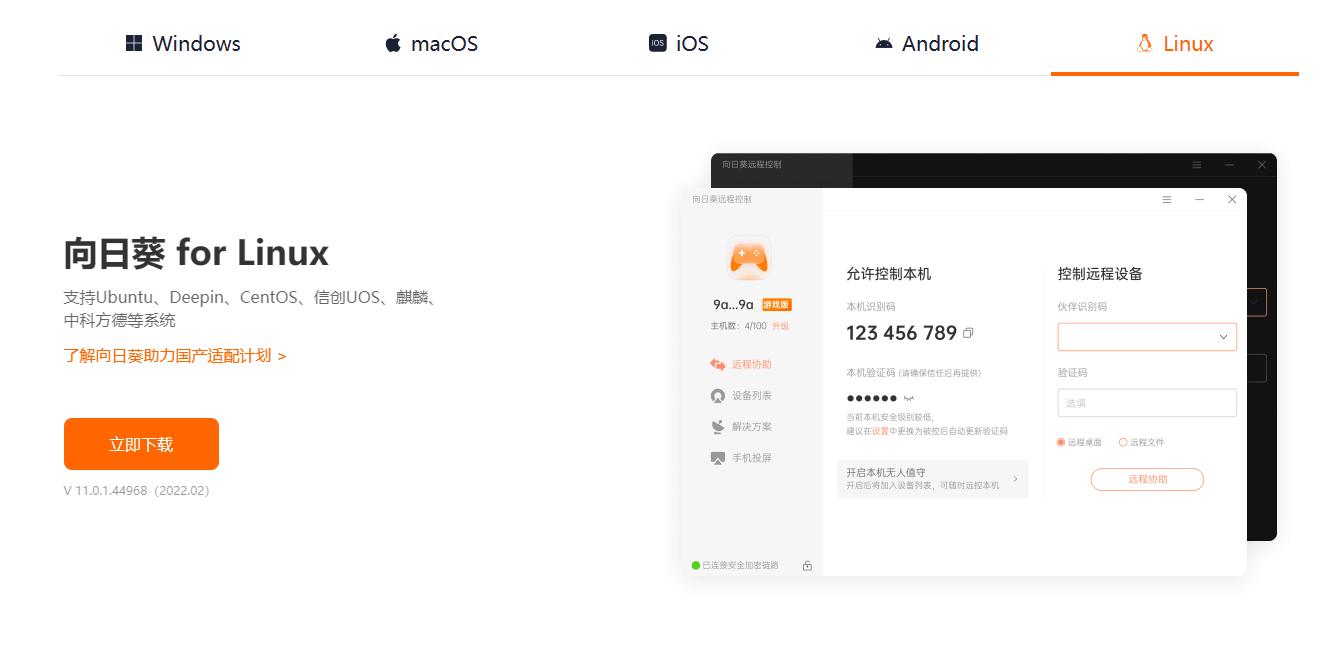1337x666 pixels.
Task: Reveal the hidden verification code with eye toggle
Action: pos(909,396)
